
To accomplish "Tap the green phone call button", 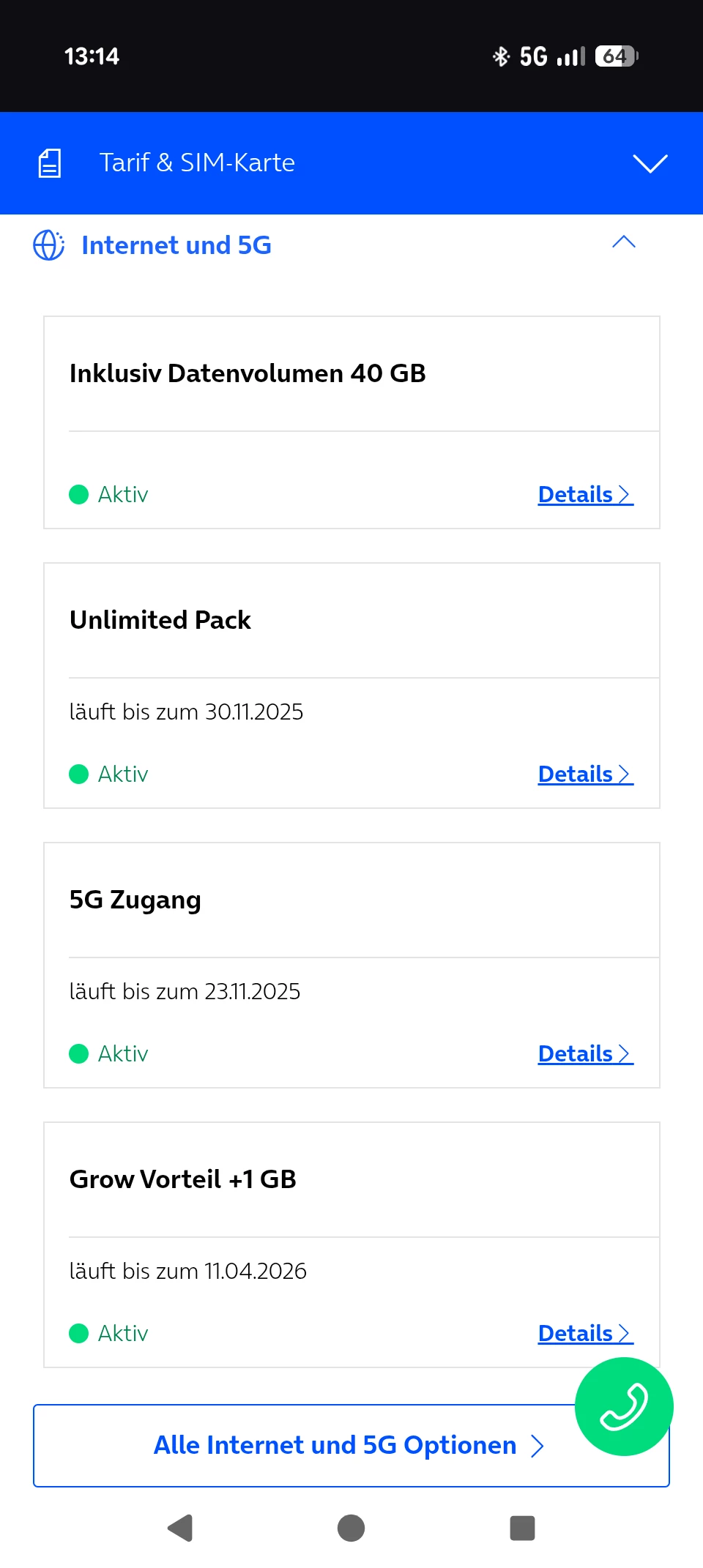I will pos(624,1406).
